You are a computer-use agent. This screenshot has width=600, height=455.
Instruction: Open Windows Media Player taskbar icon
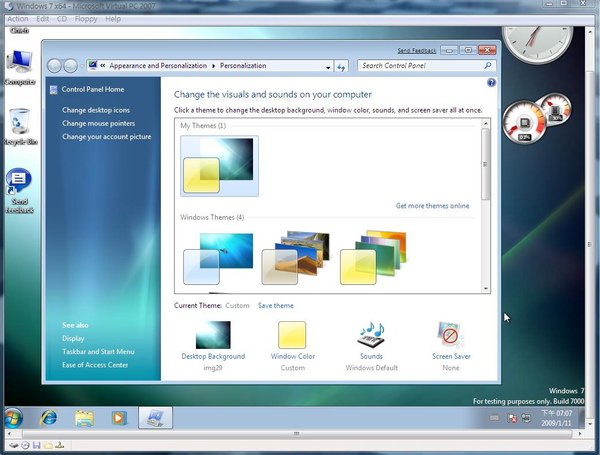coord(119,418)
